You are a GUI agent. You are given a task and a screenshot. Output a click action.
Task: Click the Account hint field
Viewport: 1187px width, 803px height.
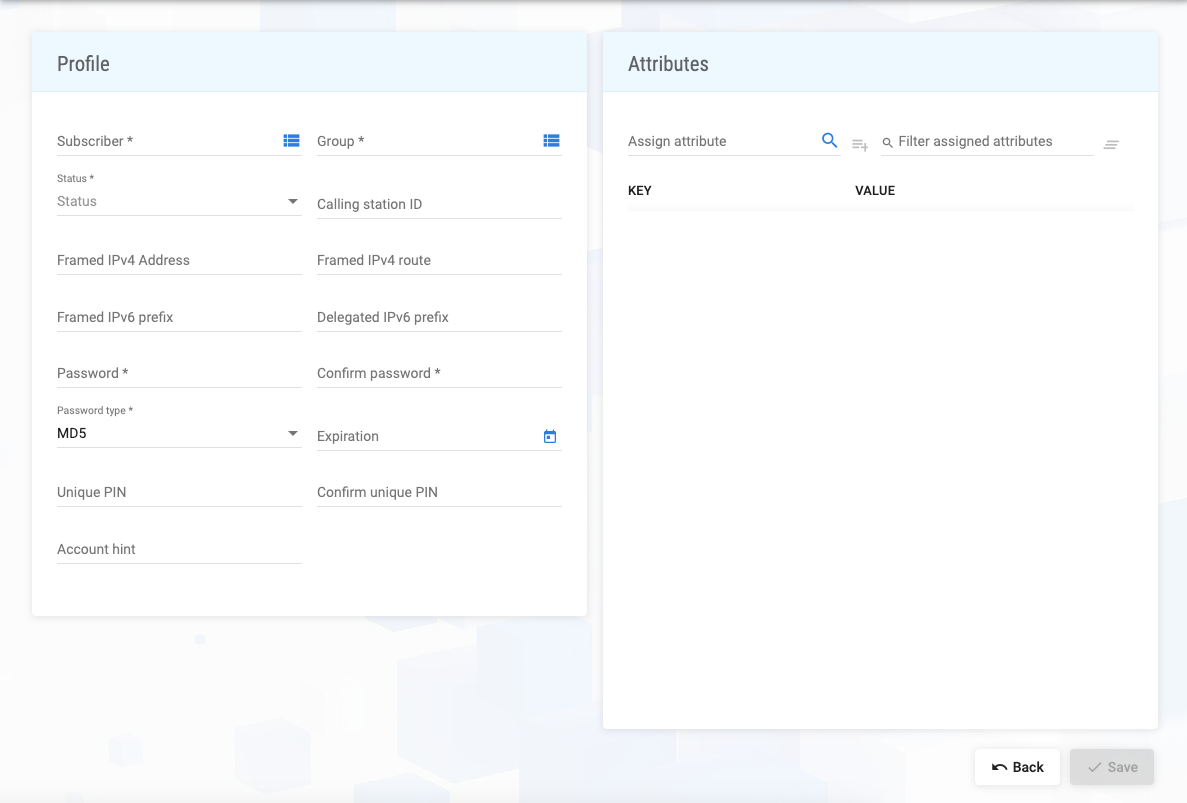pos(179,549)
